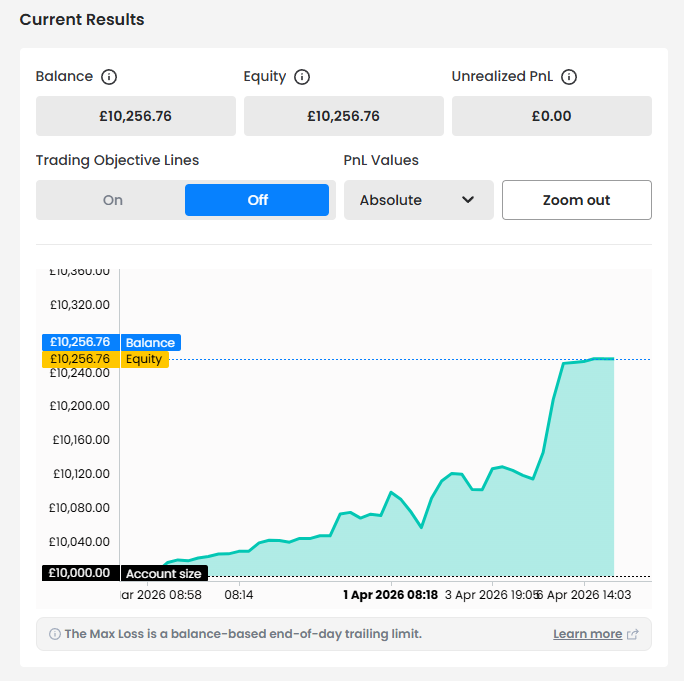
Task: Open the Absolute PnL Values dropdown
Action: point(419,200)
